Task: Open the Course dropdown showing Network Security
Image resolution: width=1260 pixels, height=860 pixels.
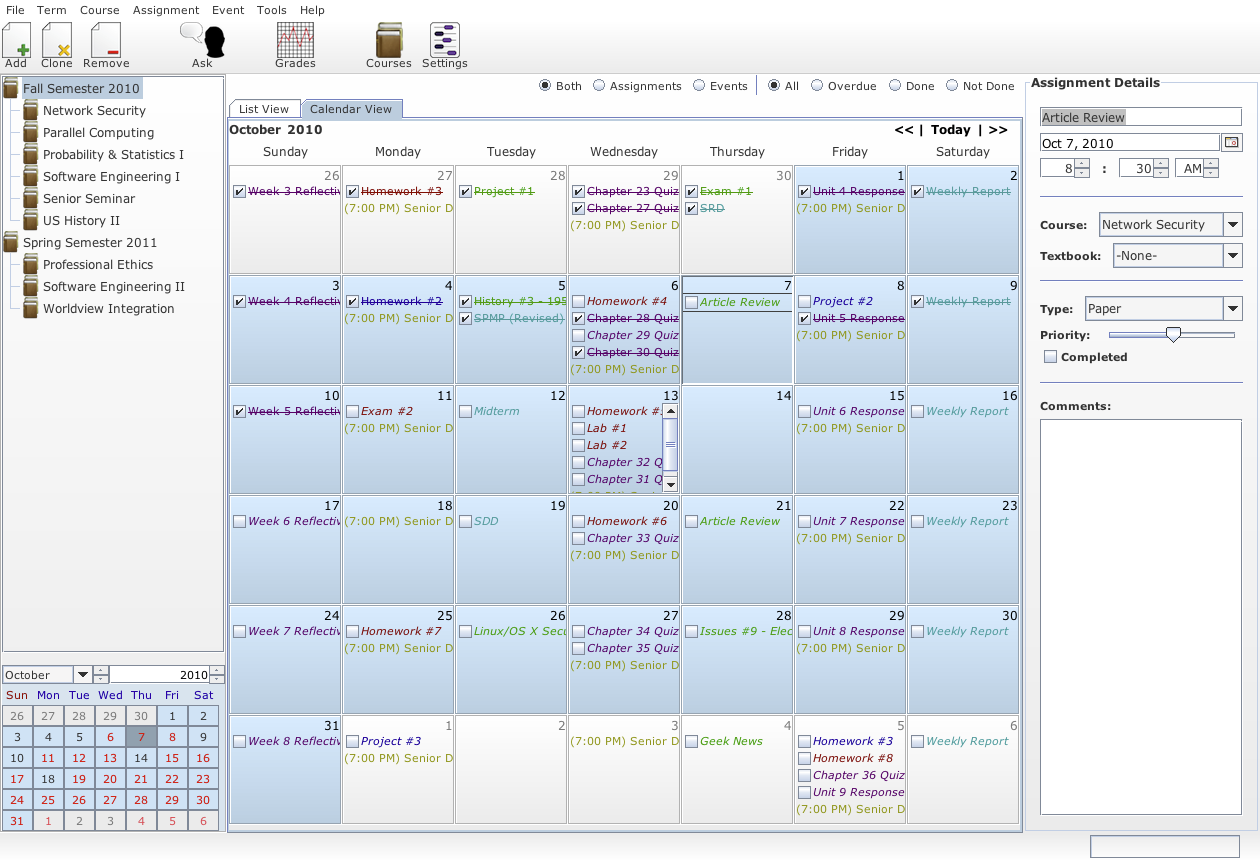Action: (x=1233, y=225)
